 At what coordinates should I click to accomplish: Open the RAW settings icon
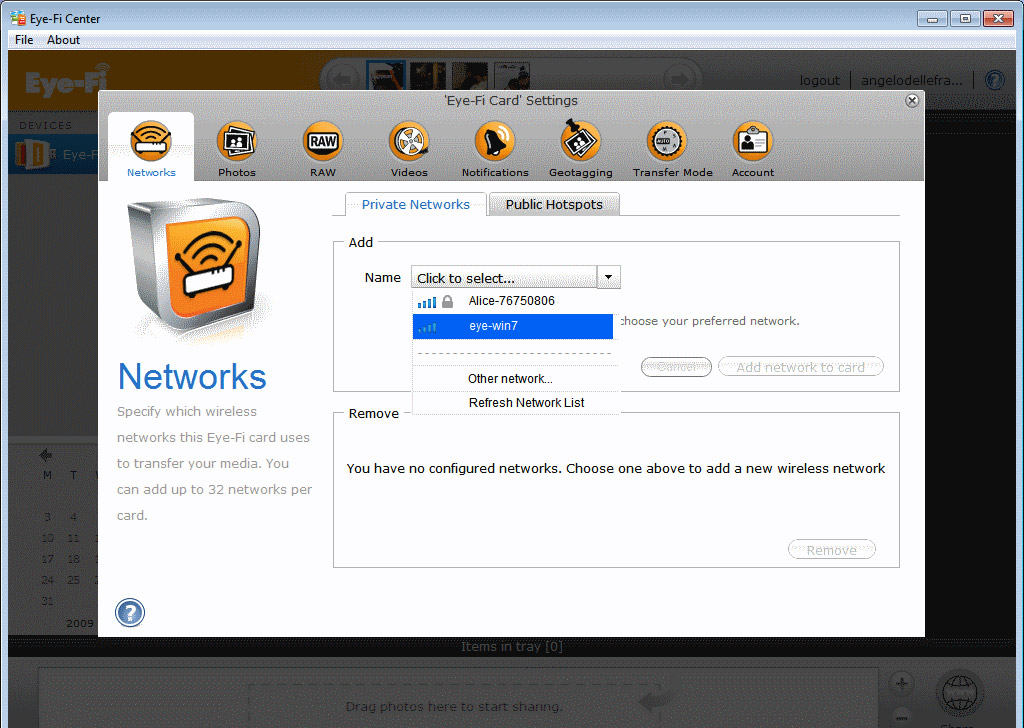(323, 141)
